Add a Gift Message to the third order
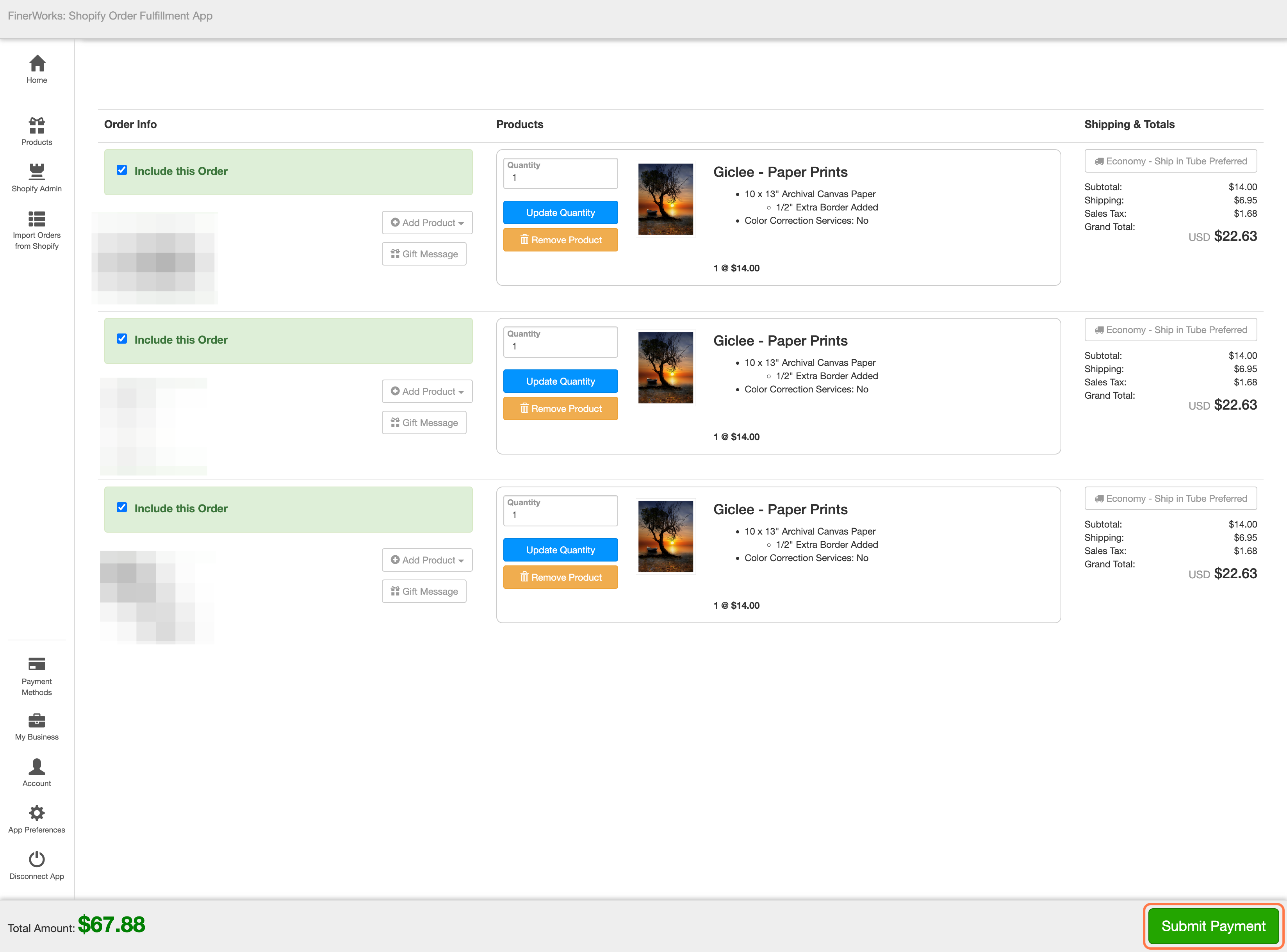The height and width of the screenshot is (952, 1287). coord(424,592)
